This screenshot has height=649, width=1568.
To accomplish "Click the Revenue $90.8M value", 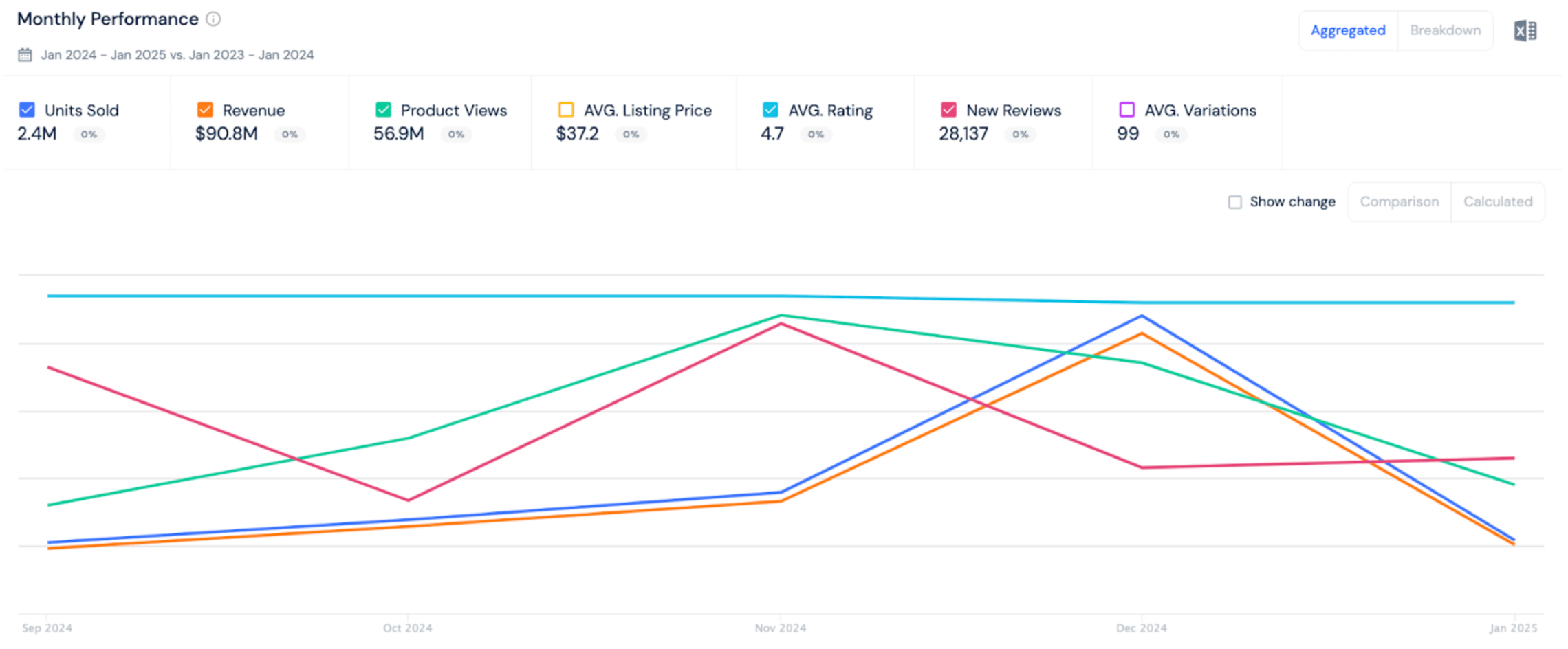I will click(226, 134).
